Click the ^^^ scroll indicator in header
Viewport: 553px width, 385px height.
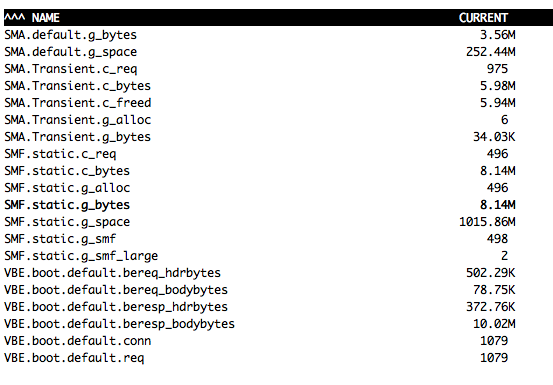click(x=14, y=16)
